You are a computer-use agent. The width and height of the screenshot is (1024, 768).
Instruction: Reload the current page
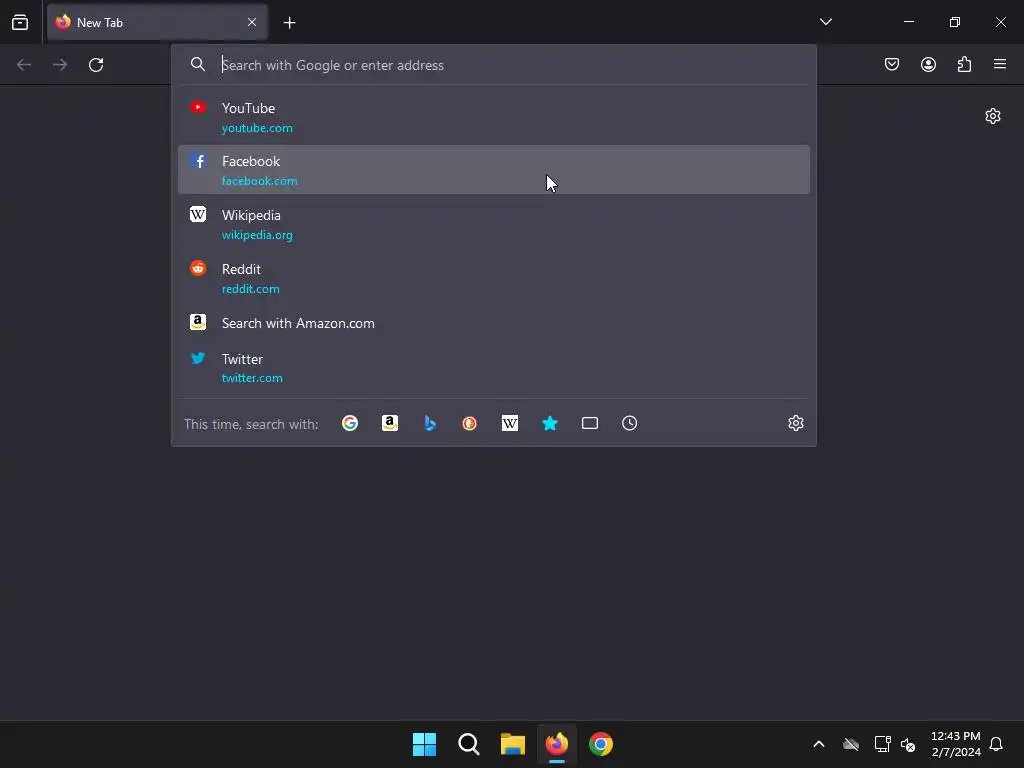point(96,65)
